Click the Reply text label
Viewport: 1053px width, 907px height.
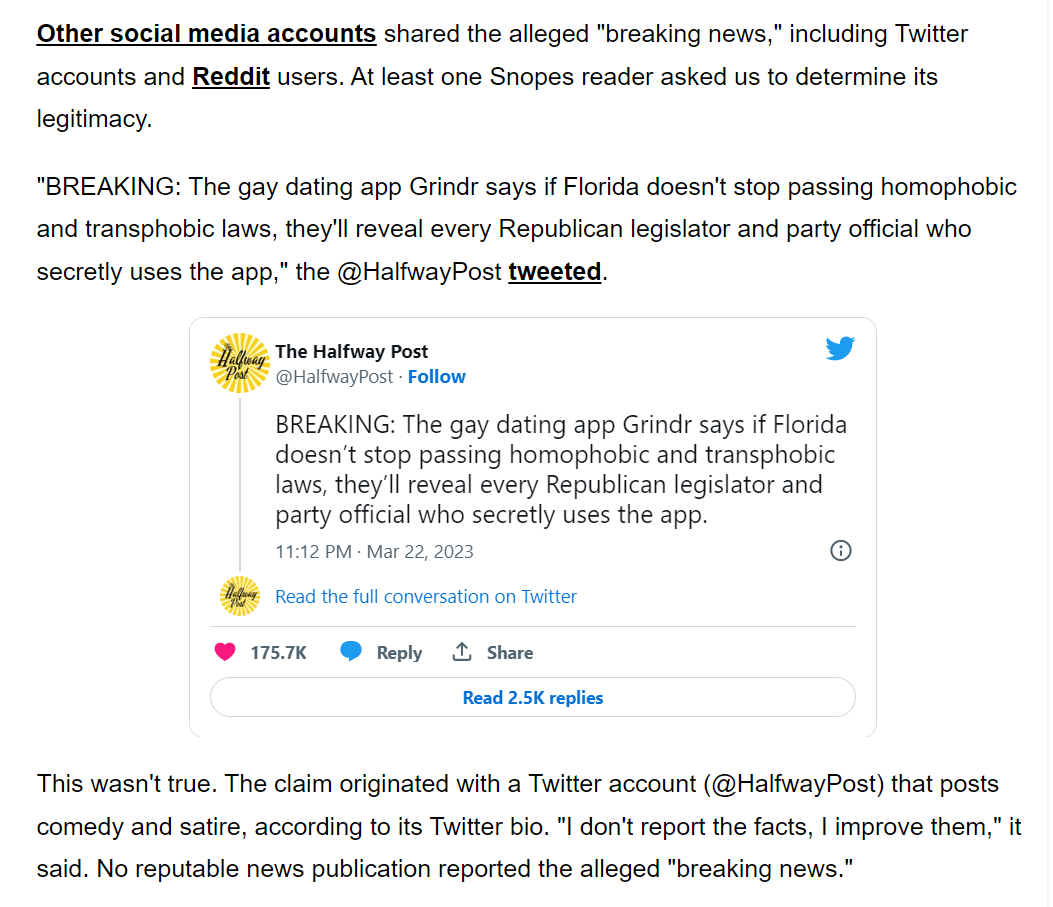tap(399, 653)
